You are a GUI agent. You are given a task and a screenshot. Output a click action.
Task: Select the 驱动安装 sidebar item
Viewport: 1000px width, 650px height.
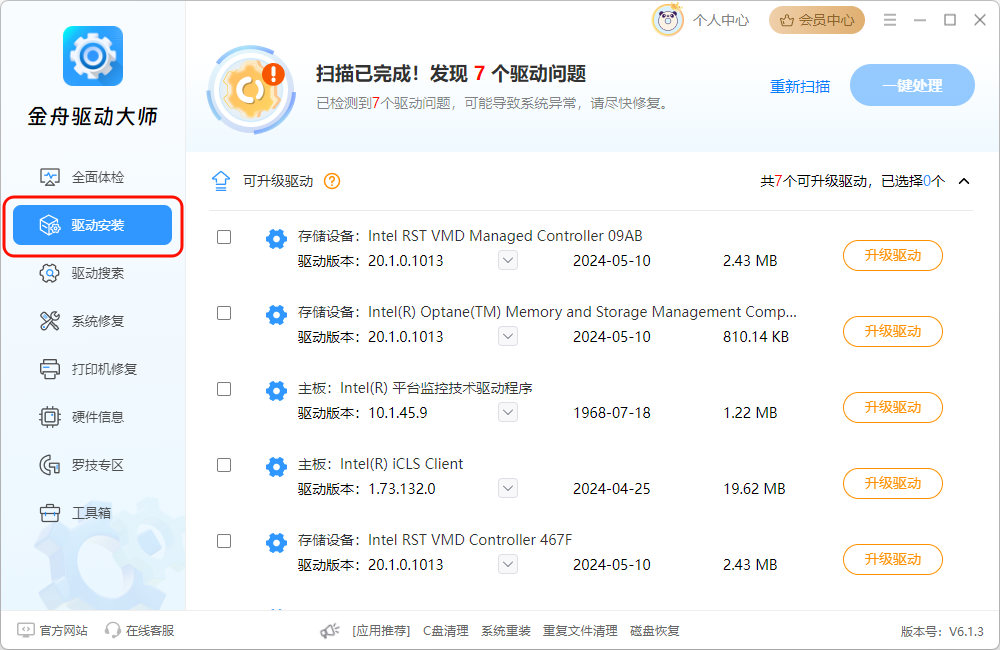click(x=92, y=225)
